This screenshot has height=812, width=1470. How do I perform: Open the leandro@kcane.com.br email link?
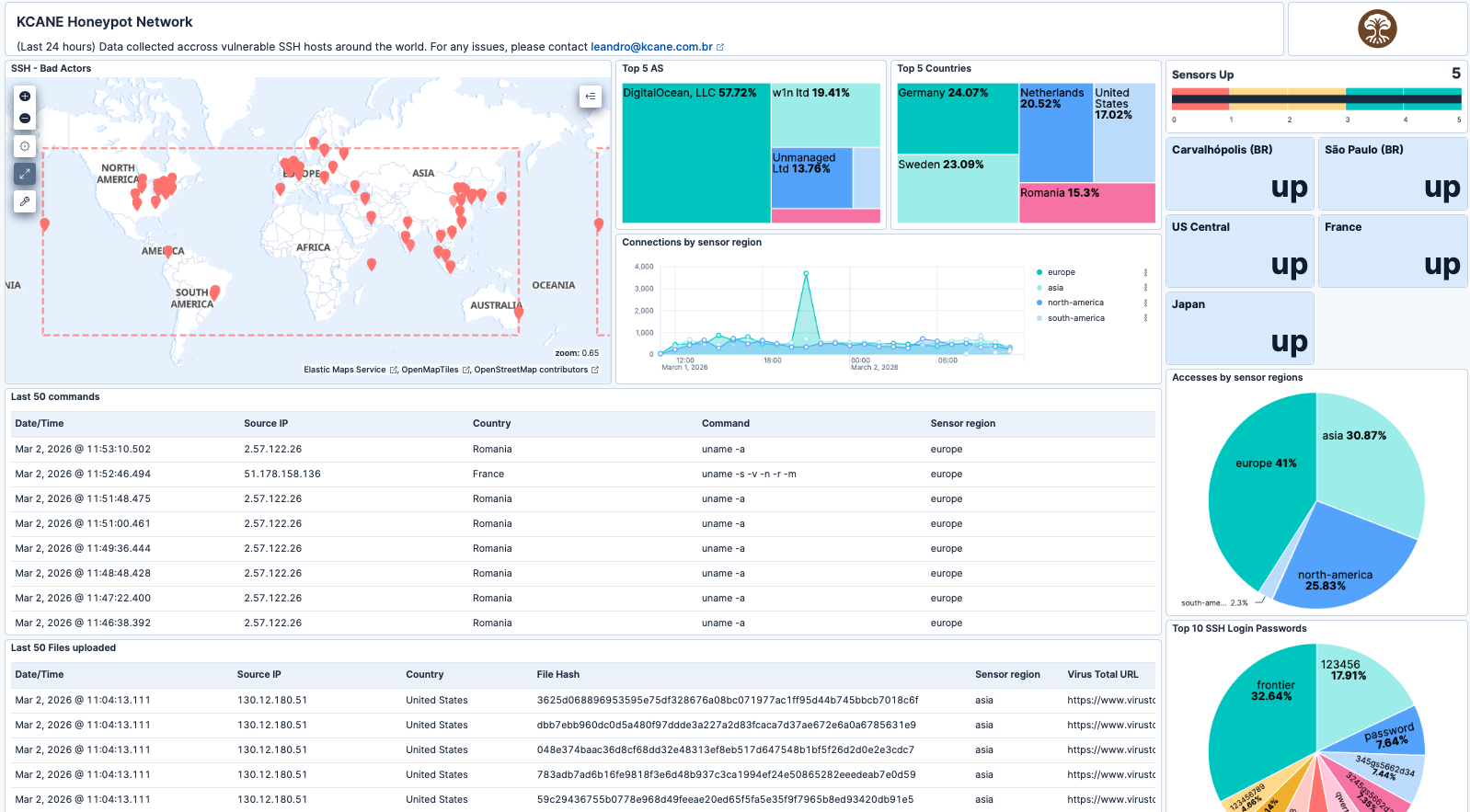coord(651,47)
